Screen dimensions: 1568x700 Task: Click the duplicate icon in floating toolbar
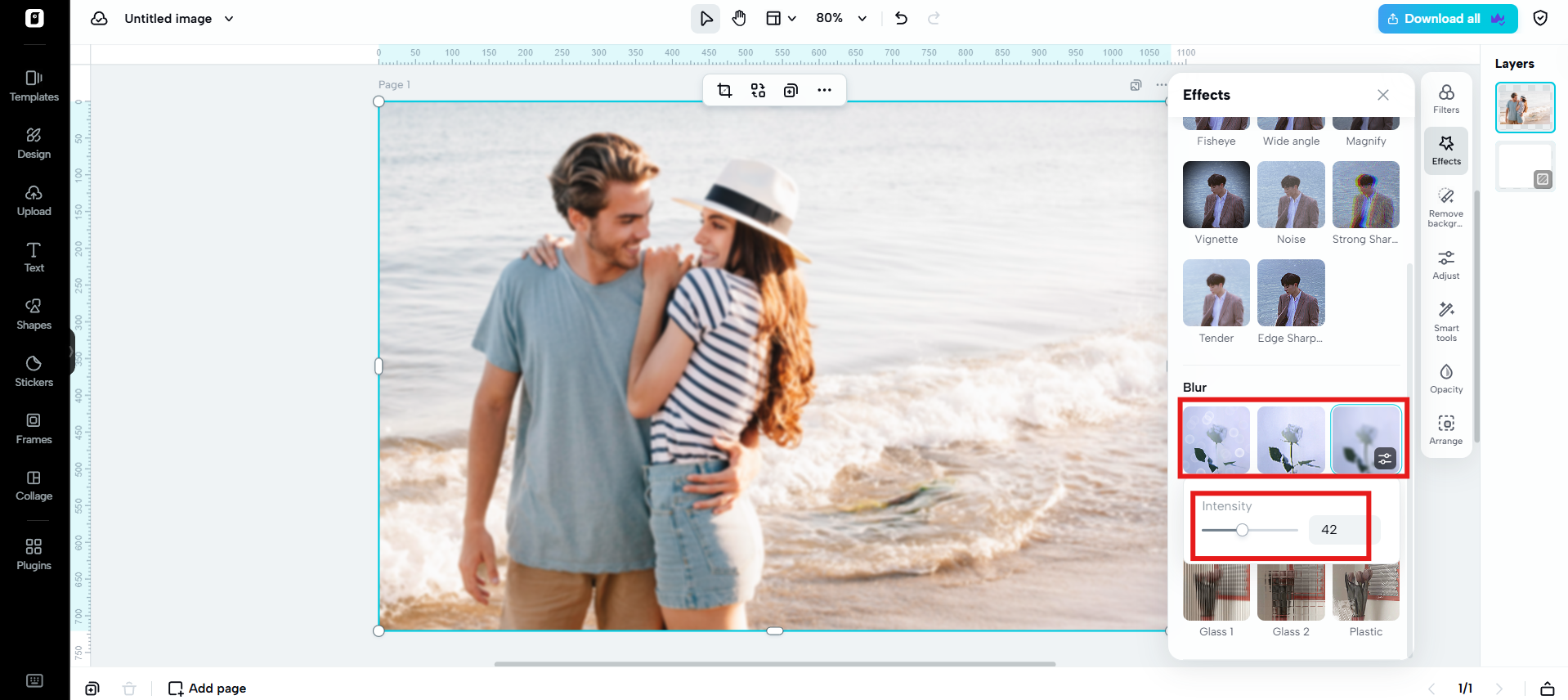click(x=791, y=90)
